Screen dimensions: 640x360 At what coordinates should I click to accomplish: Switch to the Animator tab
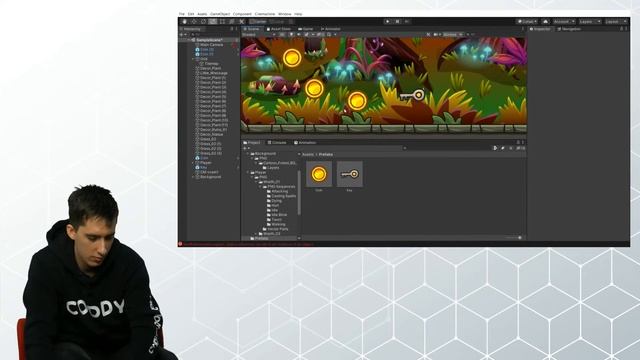[331, 29]
